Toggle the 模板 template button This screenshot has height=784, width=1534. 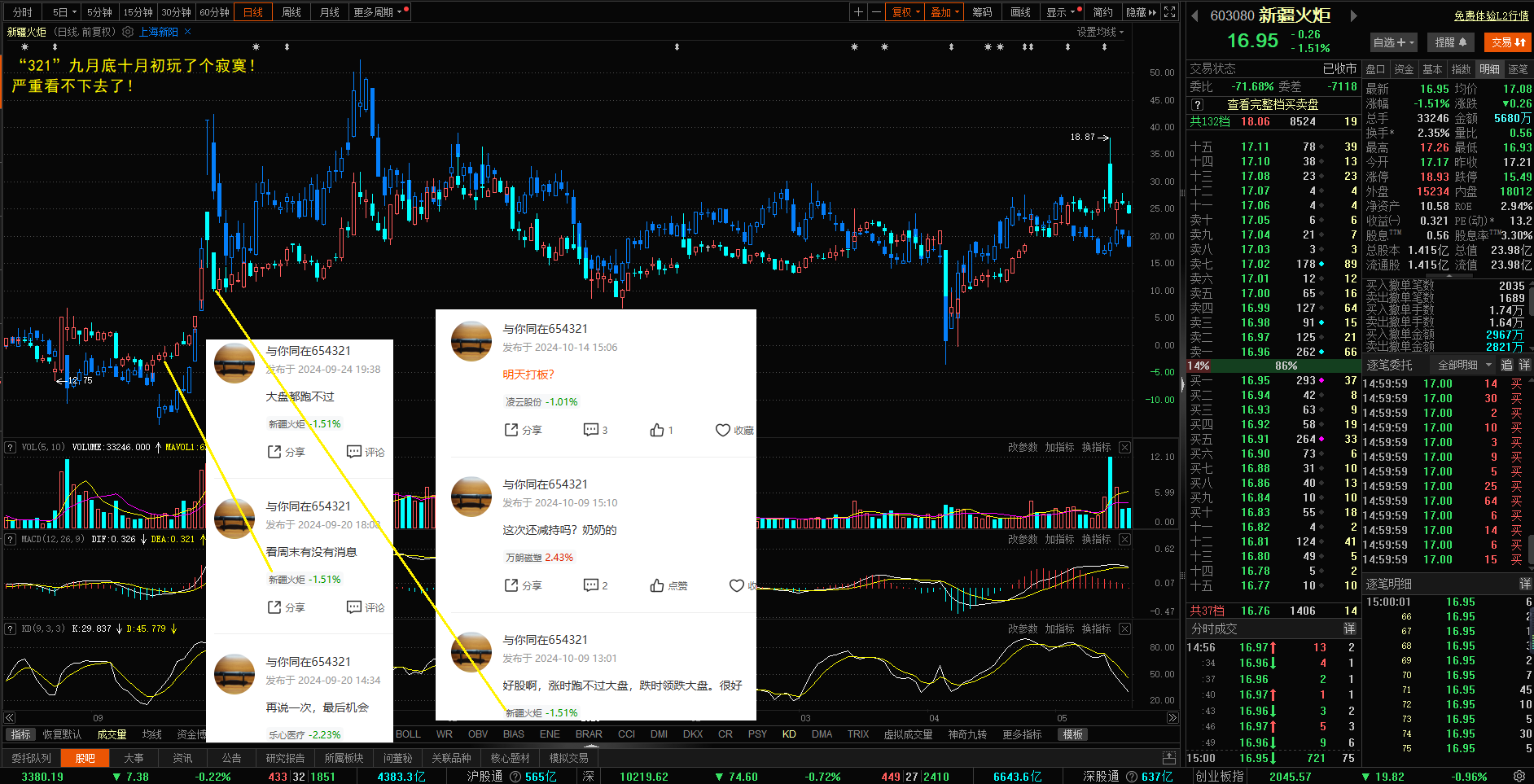point(1073,734)
